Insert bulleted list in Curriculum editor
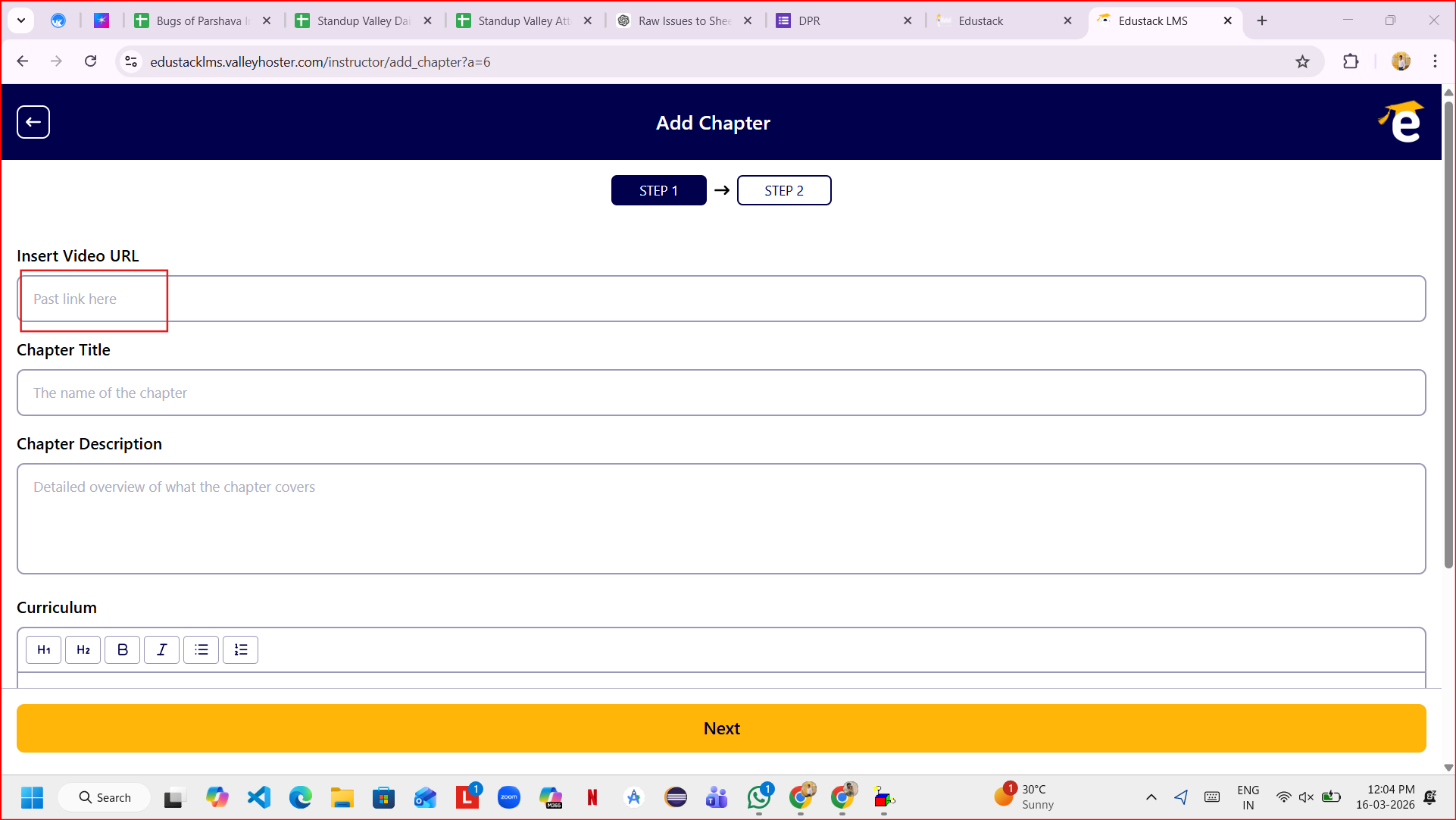Image resolution: width=1456 pixels, height=820 pixels. (x=202, y=649)
